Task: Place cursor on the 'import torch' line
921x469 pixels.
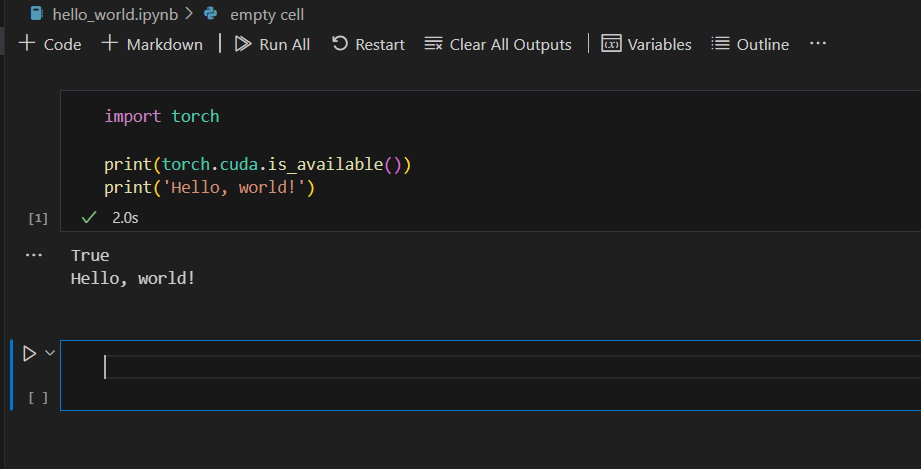Action: point(162,116)
